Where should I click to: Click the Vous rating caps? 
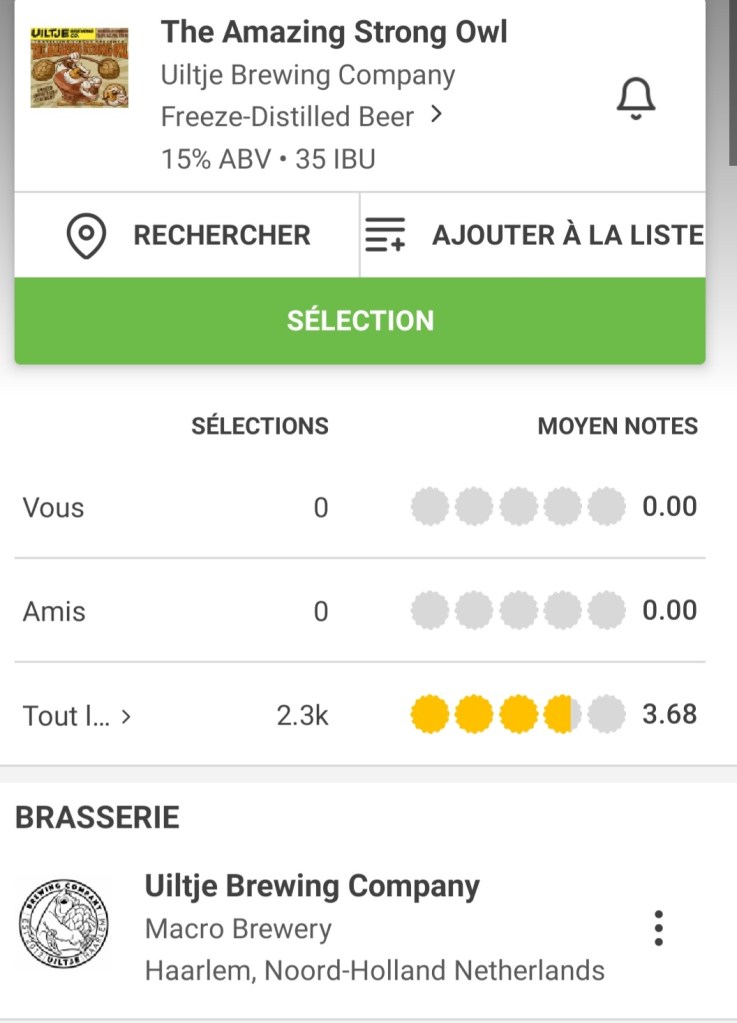(518, 507)
